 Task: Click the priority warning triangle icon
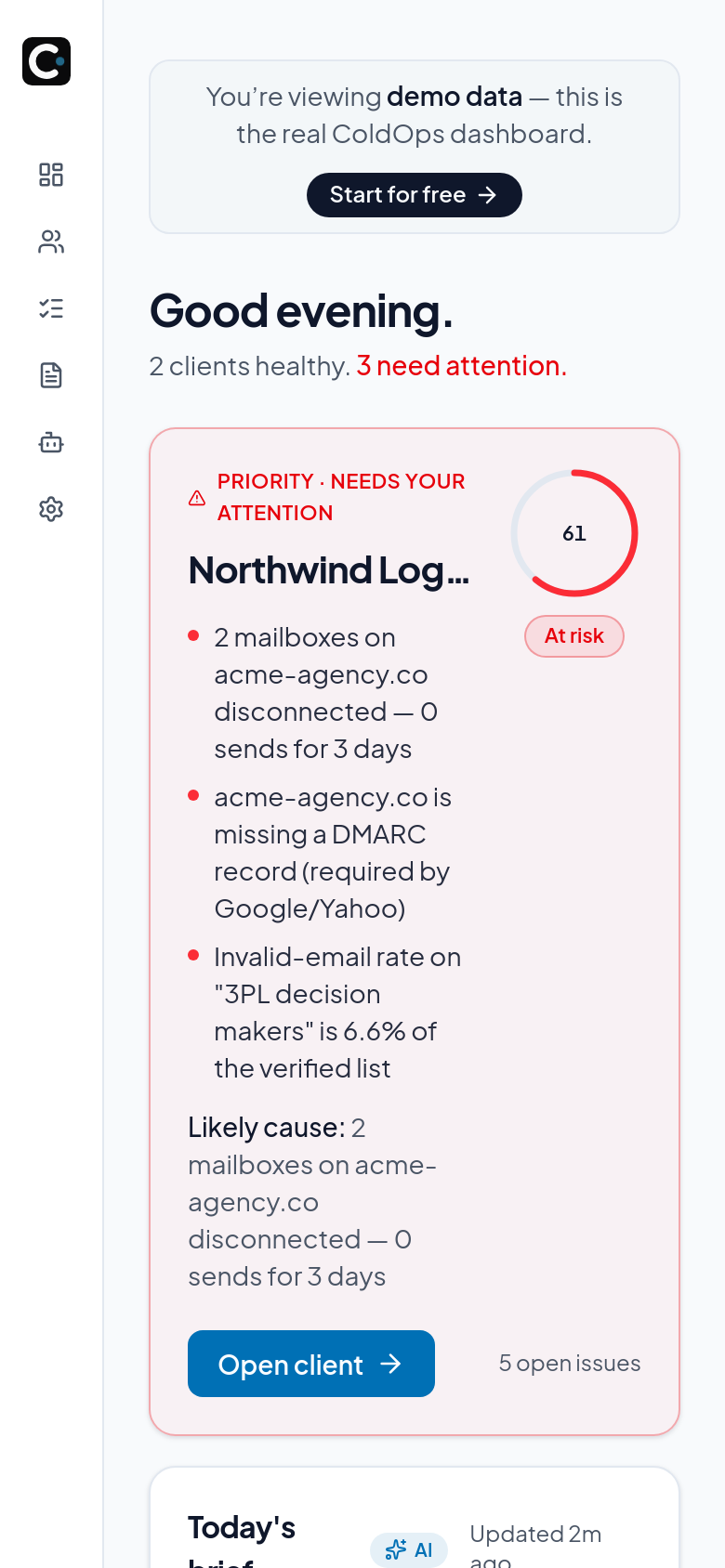coord(197,498)
